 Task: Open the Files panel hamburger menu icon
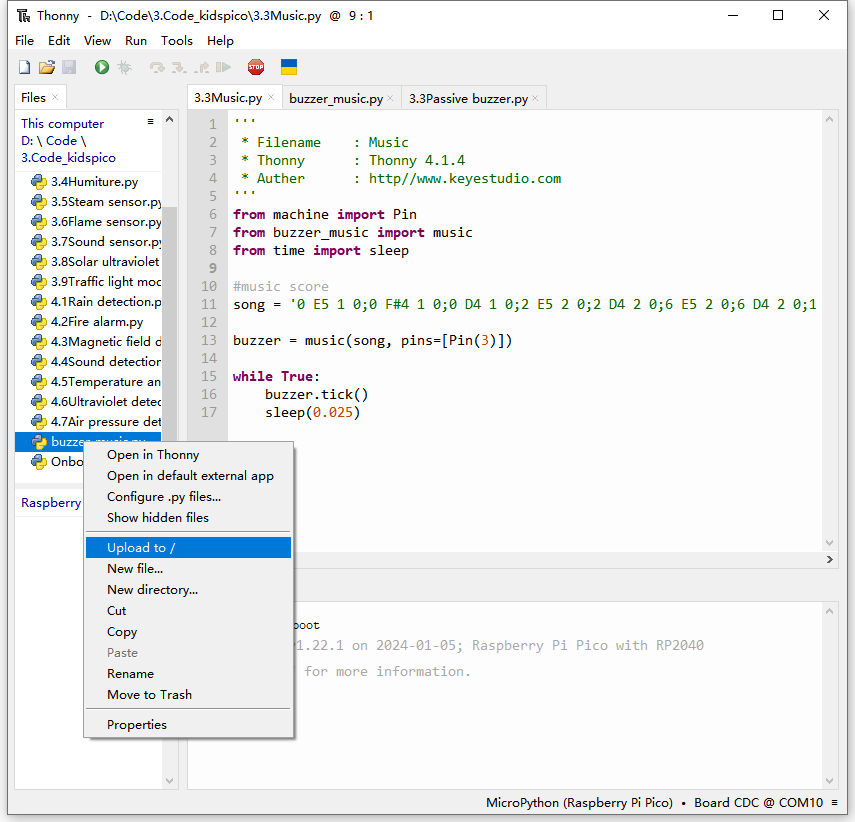pyautogui.click(x=150, y=122)
